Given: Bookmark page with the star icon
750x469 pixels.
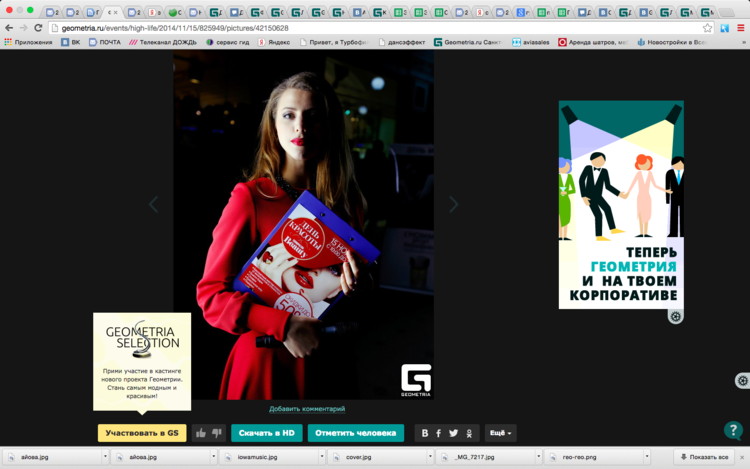Looking at the screenshot, I should click(708, 28).
